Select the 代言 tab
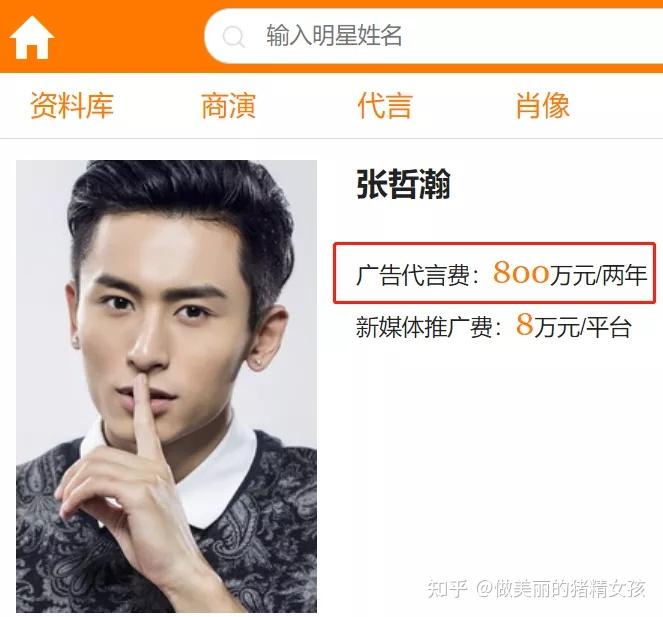 (384, 105)
